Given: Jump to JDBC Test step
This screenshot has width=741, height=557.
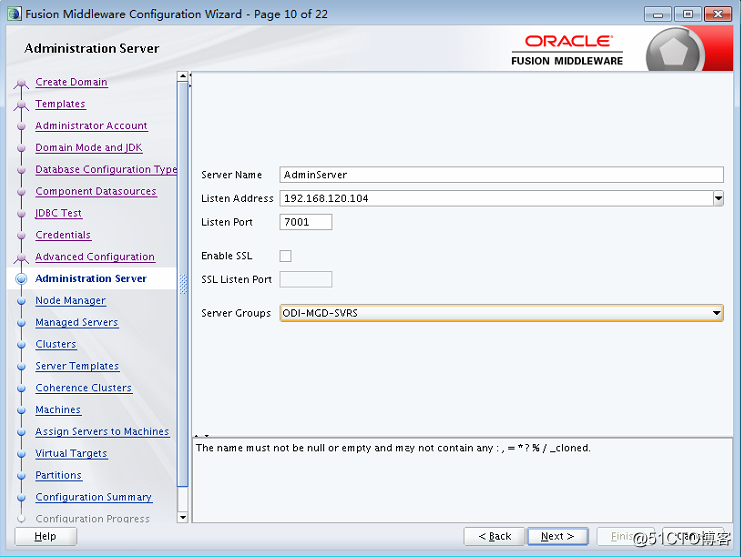Looking at the screenshot, I should click(58, 213).
